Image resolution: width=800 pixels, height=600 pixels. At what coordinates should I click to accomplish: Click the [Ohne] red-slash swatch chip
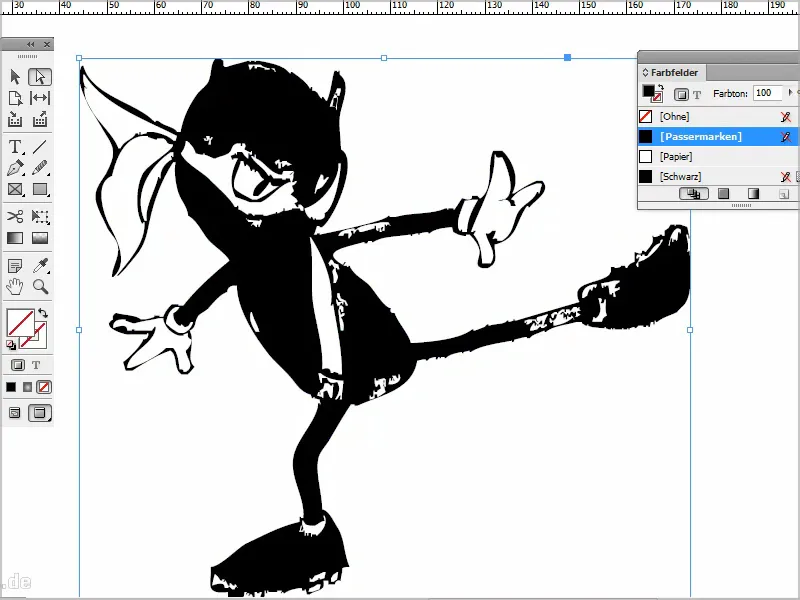[646, 116]
